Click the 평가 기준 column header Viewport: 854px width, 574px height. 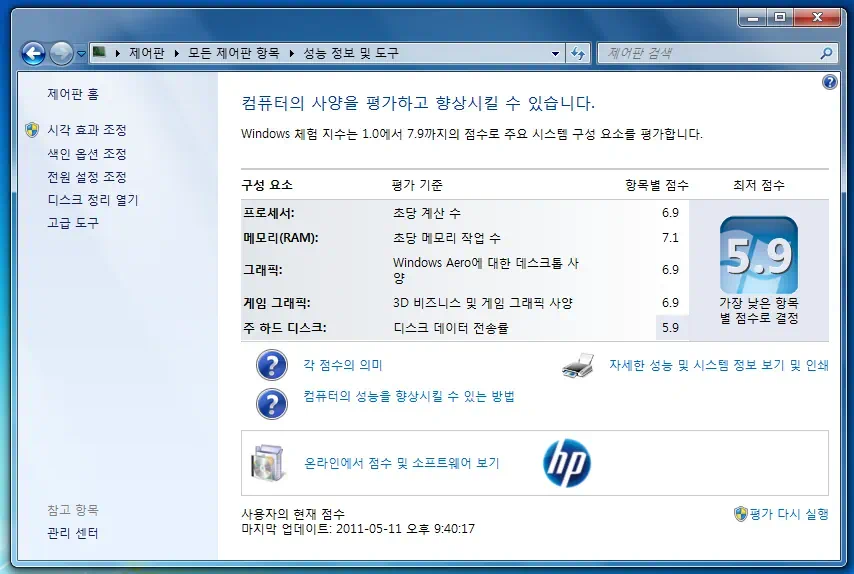click(x=417, y=185)
